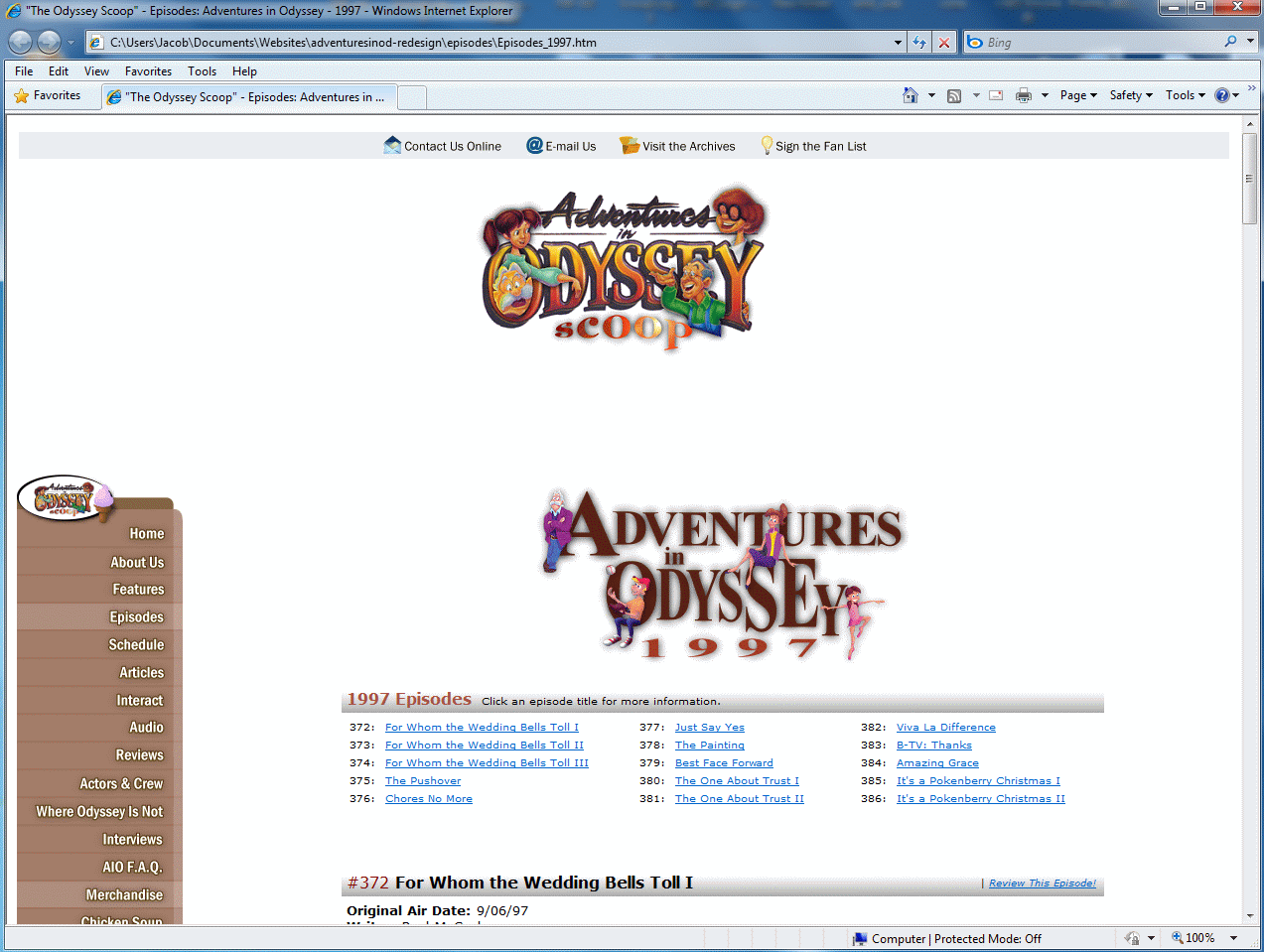Click the RSS Feeds icon in command bar

pyautogui.click(x=954, y=96)
